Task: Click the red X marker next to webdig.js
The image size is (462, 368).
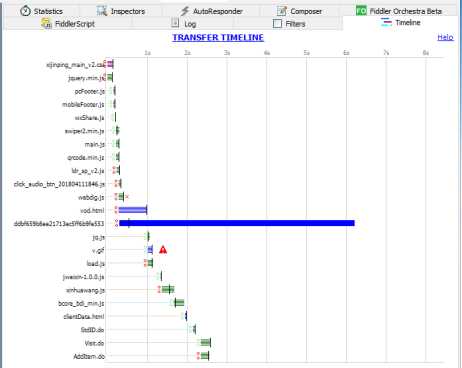Action: click(127, 197)
